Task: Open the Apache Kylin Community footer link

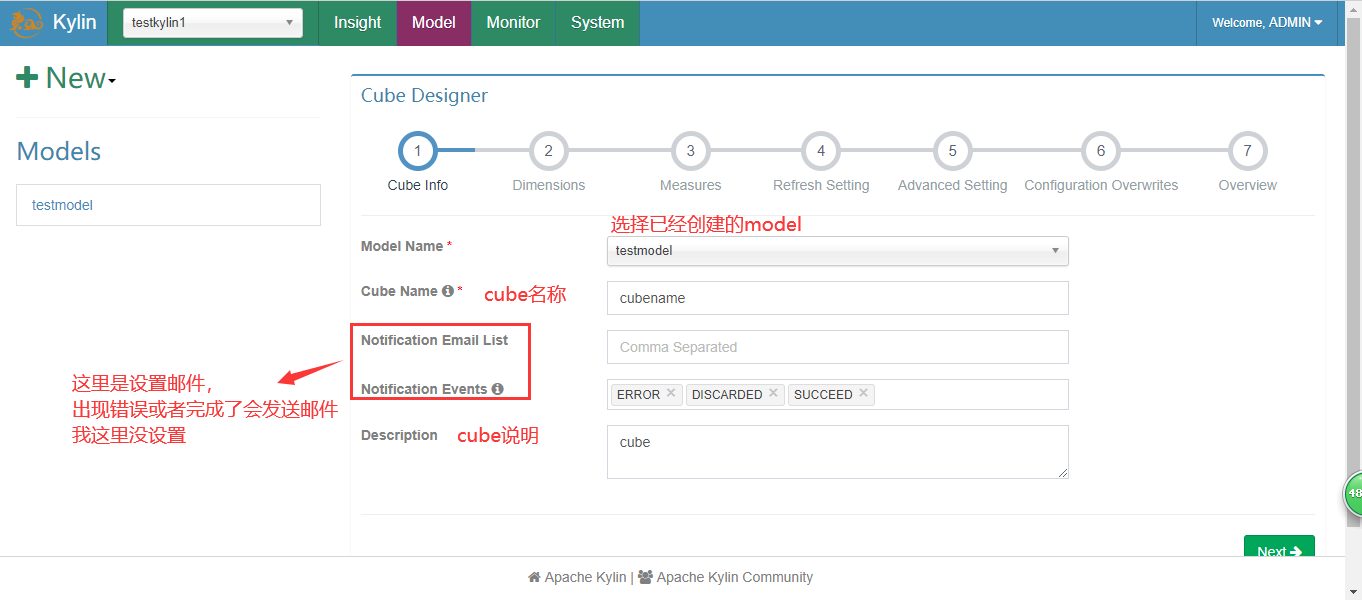Action: coord(735,577)
